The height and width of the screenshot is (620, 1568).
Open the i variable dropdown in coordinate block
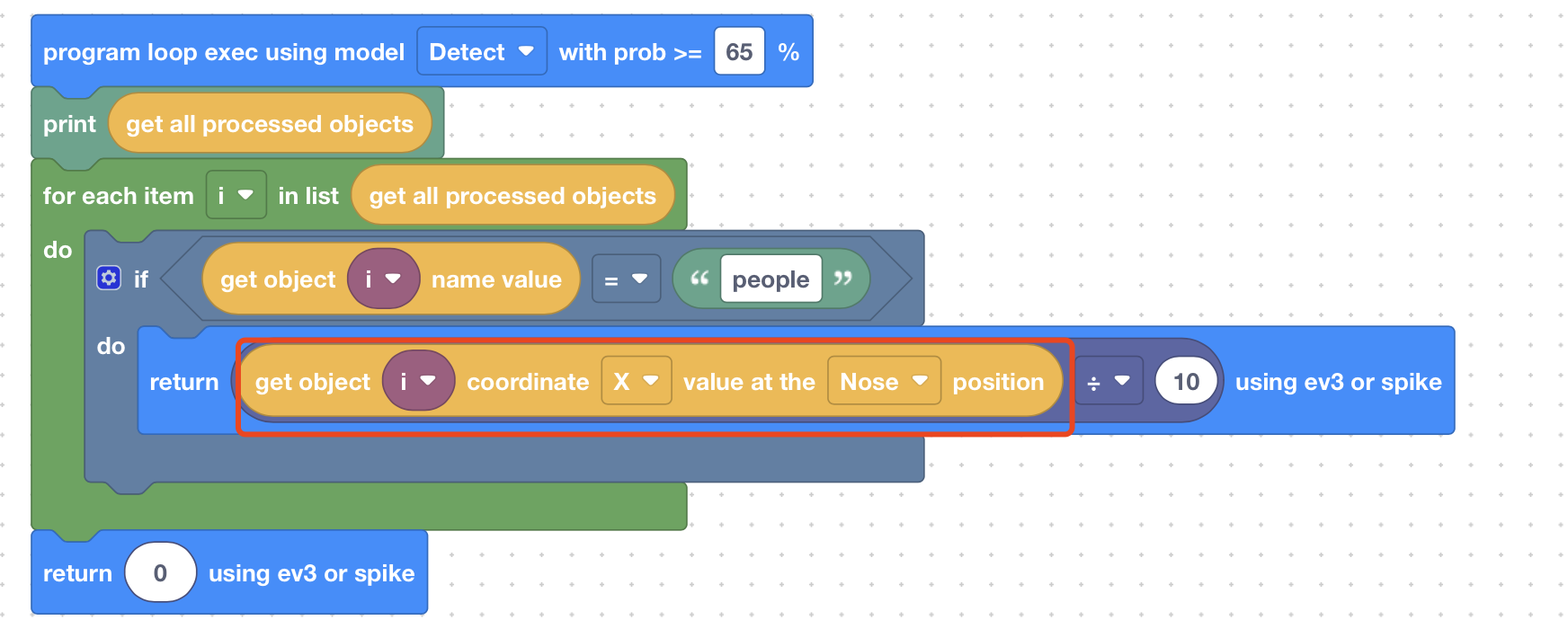(x=417, y=382)
